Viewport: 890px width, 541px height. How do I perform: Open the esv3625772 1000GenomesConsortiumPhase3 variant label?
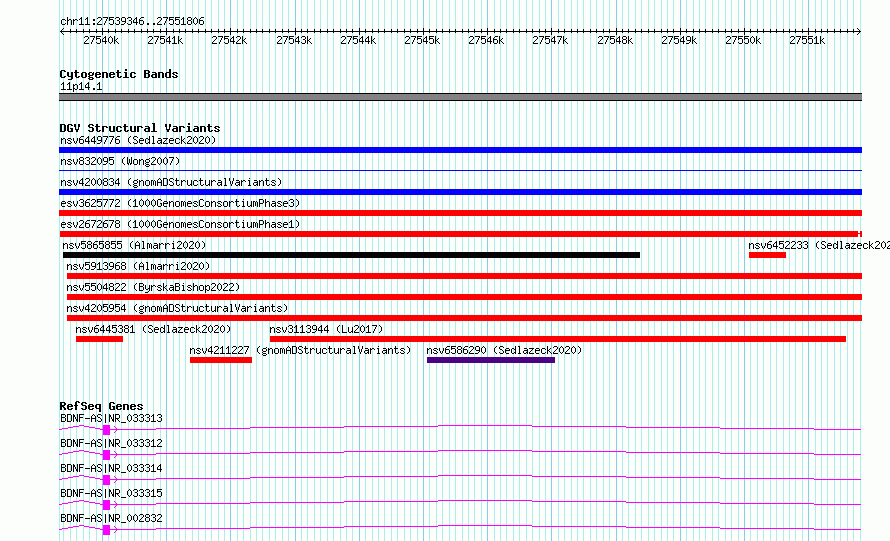click(x=180, y=203)
